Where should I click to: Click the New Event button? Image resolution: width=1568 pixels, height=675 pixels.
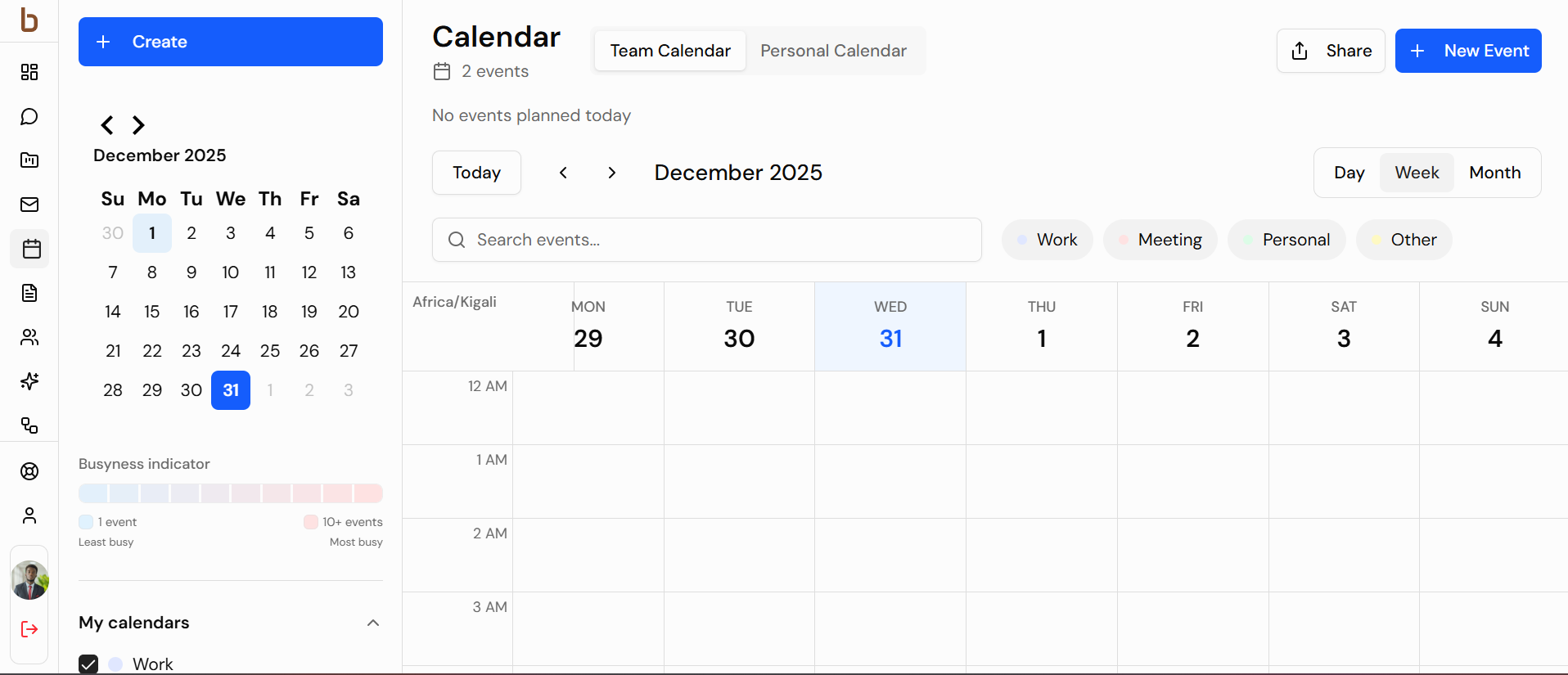[1468, 50]
